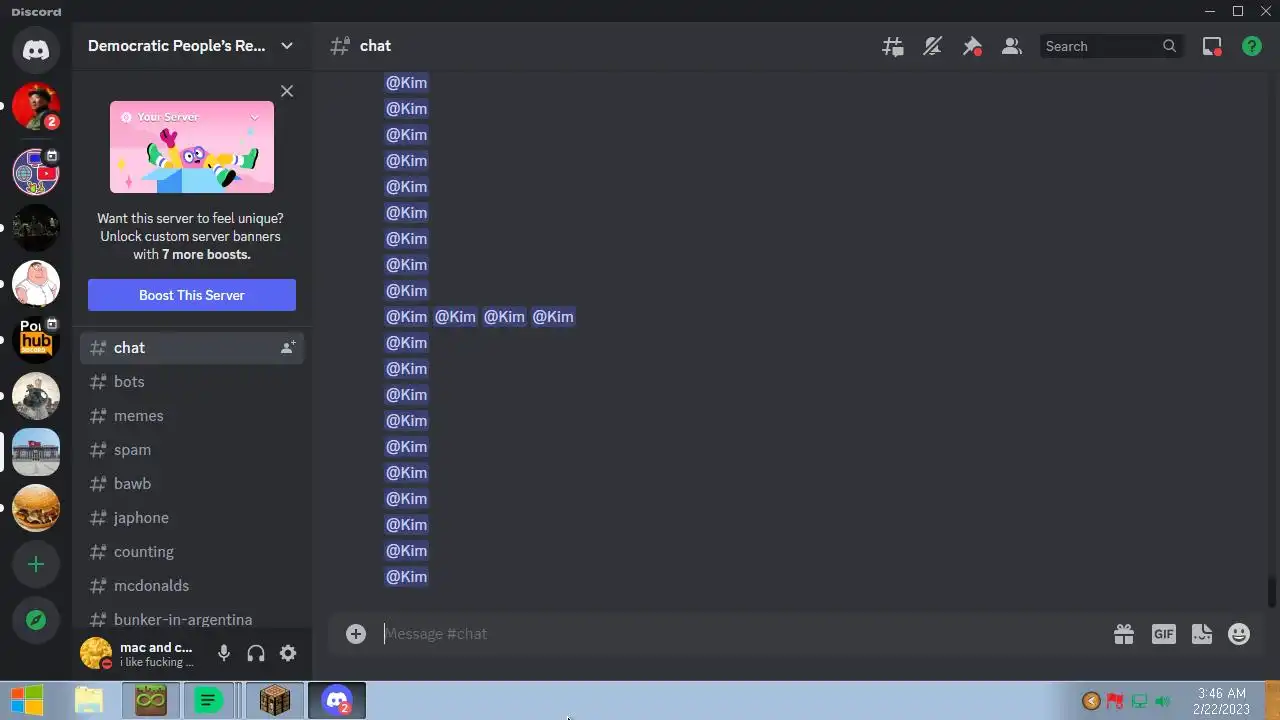Dismiss the boost promo card
The width and height of the screenshot is (1280, 720).
coord(287,91)
